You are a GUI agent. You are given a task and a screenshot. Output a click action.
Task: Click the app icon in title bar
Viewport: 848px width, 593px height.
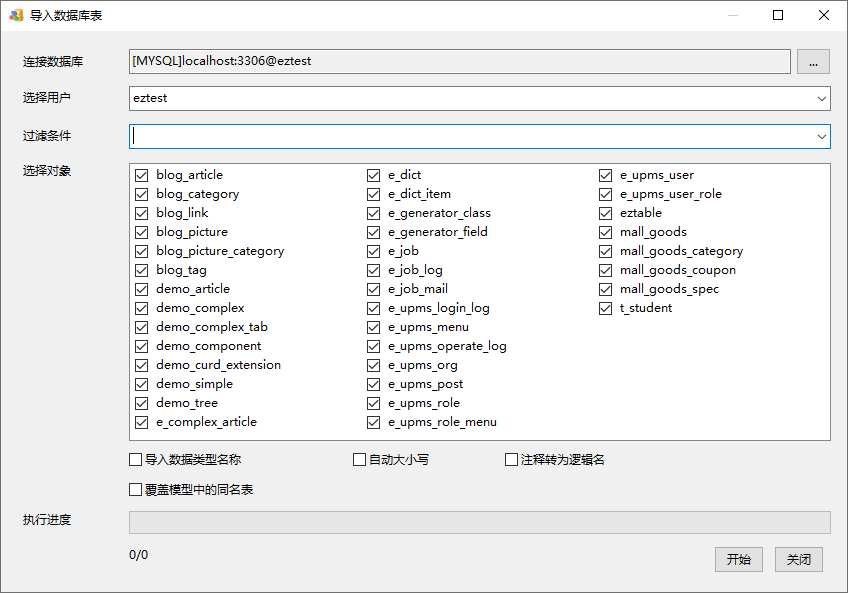click(x=16, y=15)
